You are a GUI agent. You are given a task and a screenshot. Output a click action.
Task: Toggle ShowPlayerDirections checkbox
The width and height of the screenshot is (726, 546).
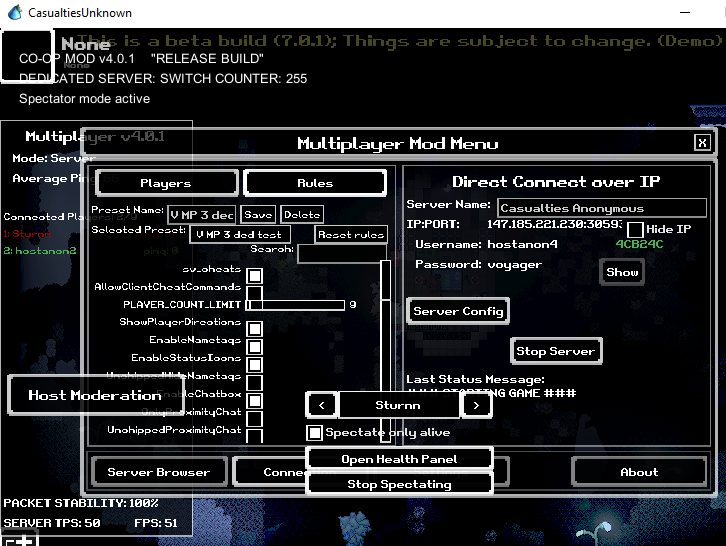255,329
